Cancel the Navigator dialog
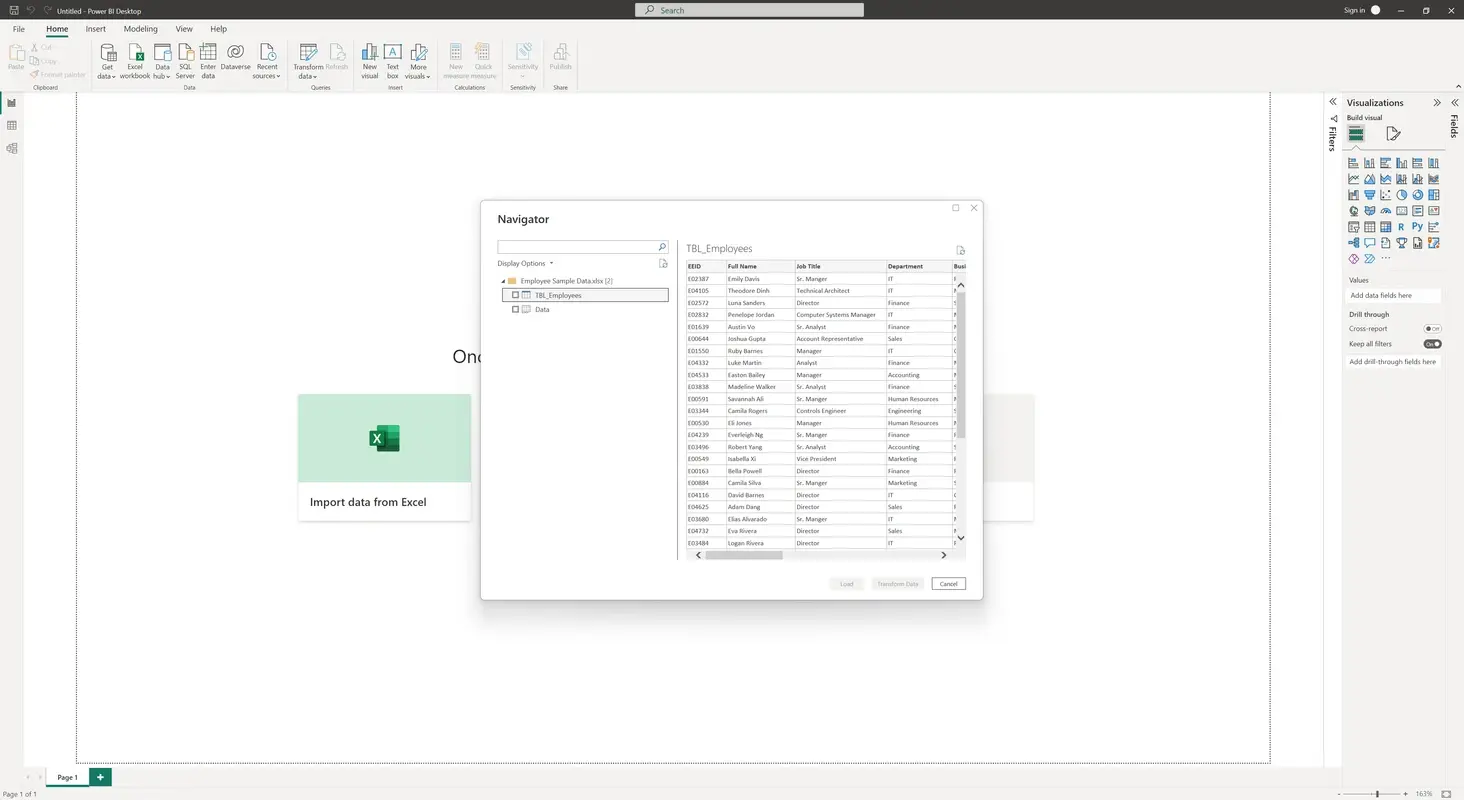This screenshot has width=1464, height=800. (947, 583)
